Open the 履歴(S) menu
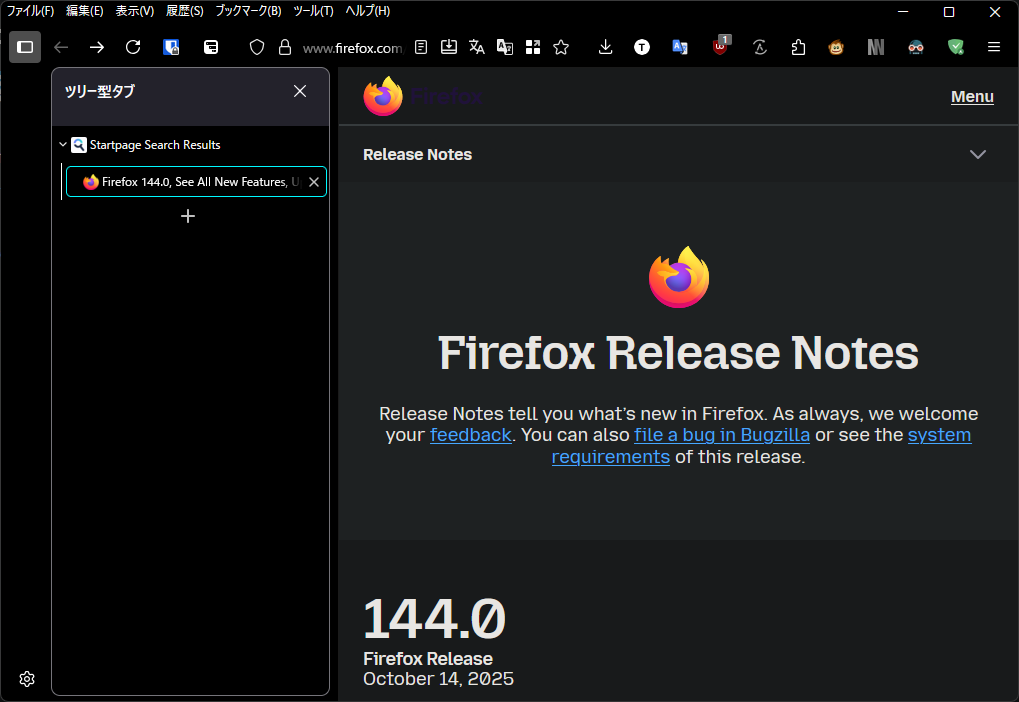Viewport: 1019px width, 702px height. (184, 11)
